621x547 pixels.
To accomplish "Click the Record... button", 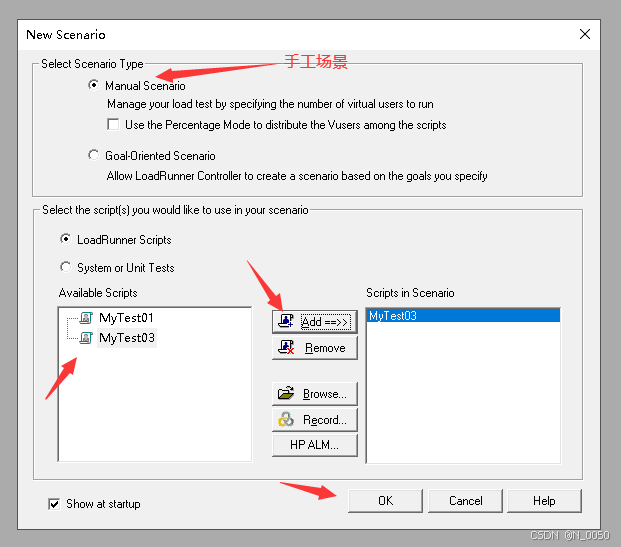I will (315, 419).
